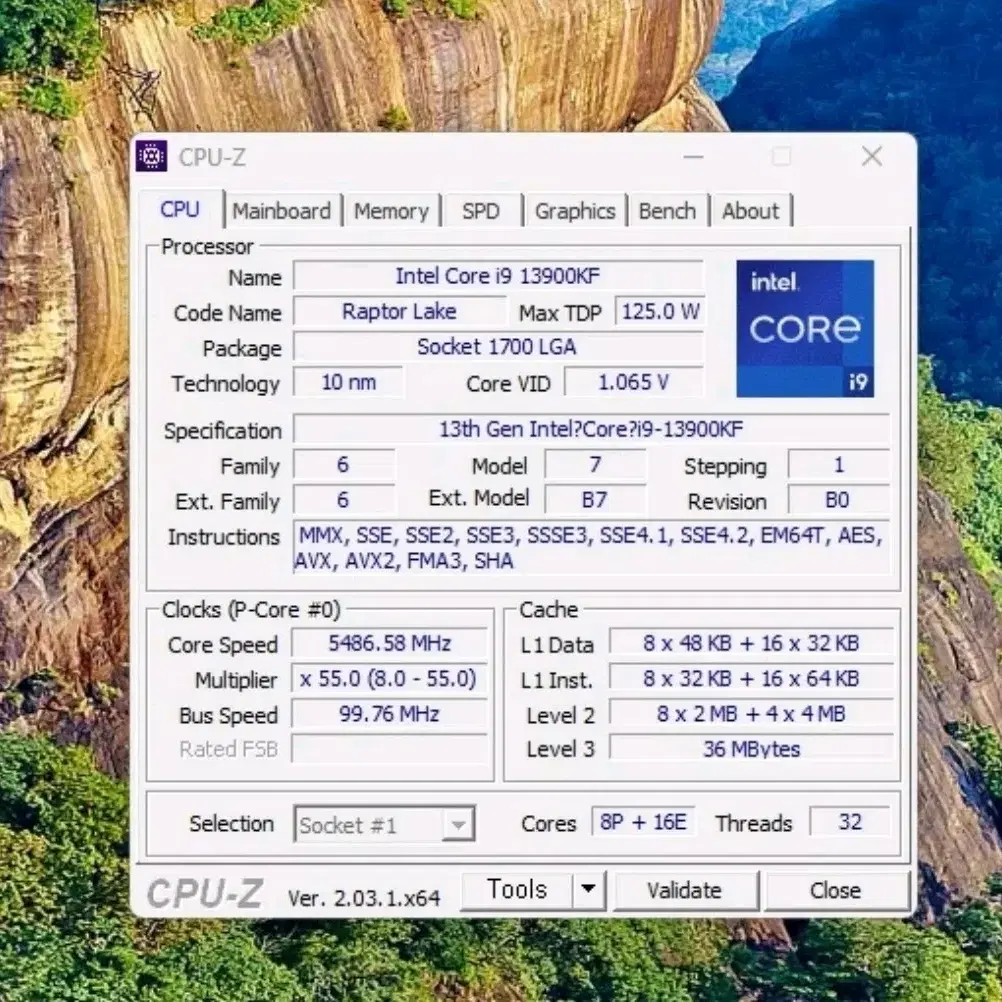View the About tab
This screenshot has height=1002, width=1002.
[x=751, y=210]
